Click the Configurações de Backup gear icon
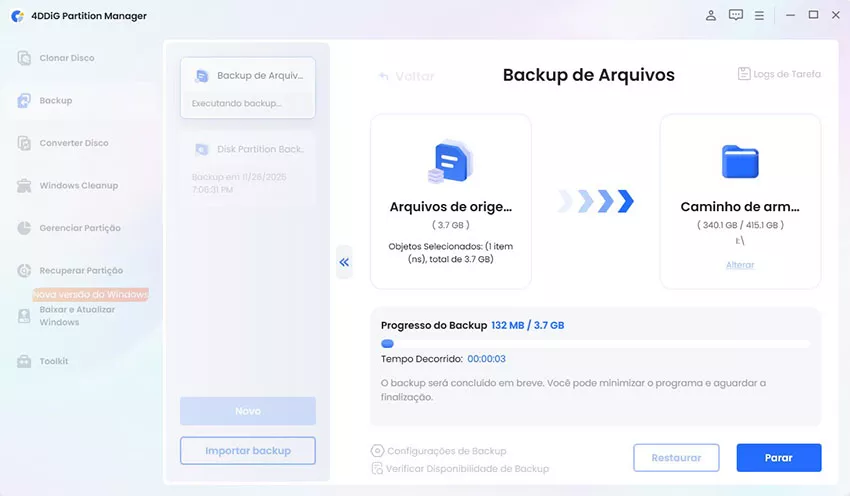Screen dimensions: 850x496 pyautogui.click(x=377, y=451)
